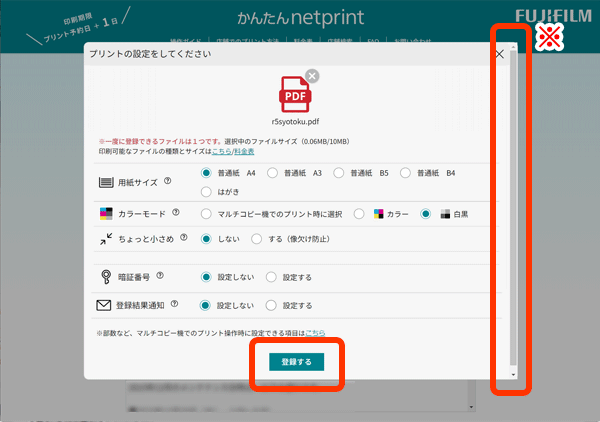Click the プリントの設定をしてください dialog title
This screenshot has width=600, height=422.
click(x=150, y=54)
